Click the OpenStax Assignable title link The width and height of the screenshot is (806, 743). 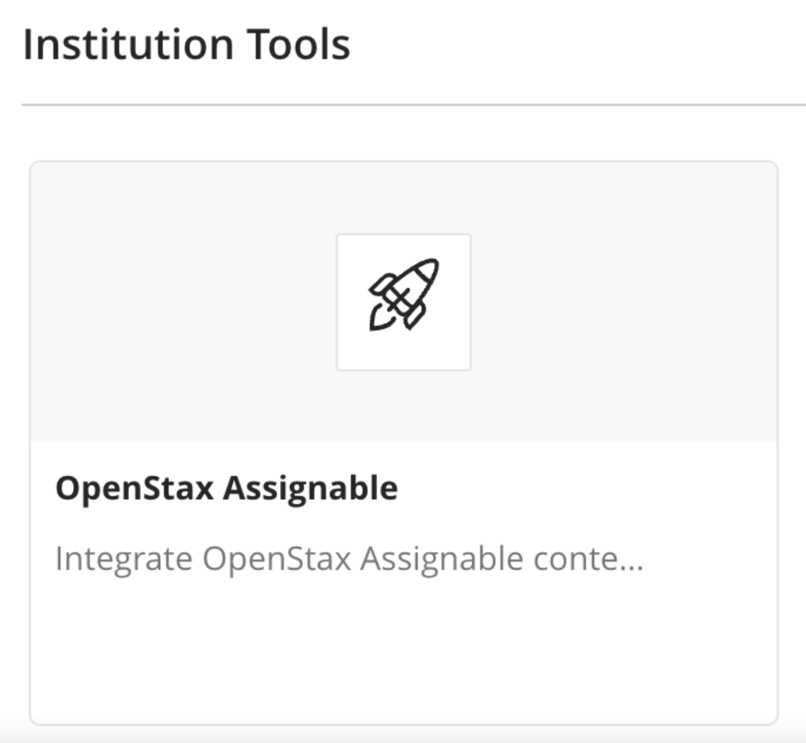coord(227,487)
